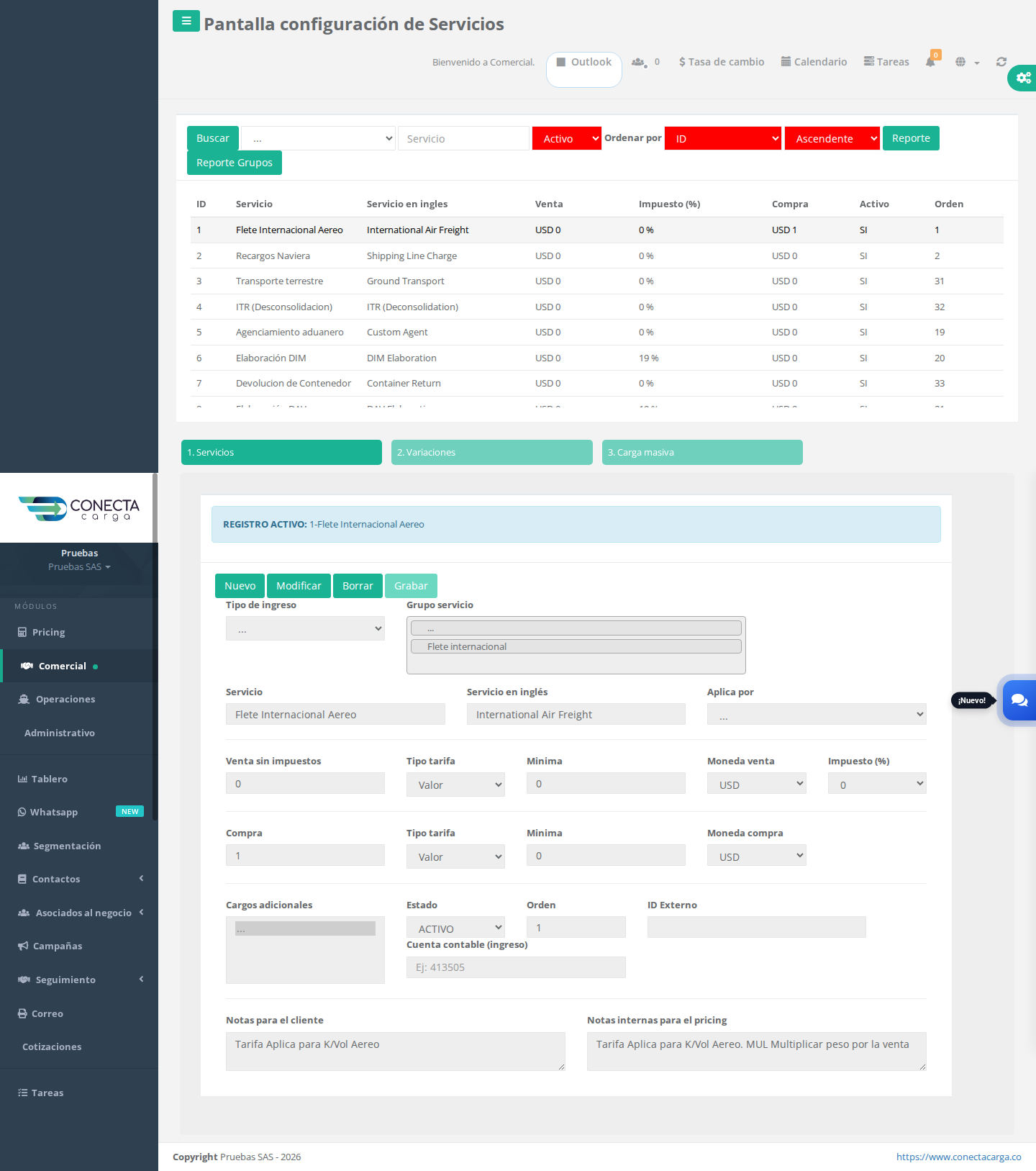The image size is (1036, 1171).
Task: Open notifications bell icon
Action: 930,62
